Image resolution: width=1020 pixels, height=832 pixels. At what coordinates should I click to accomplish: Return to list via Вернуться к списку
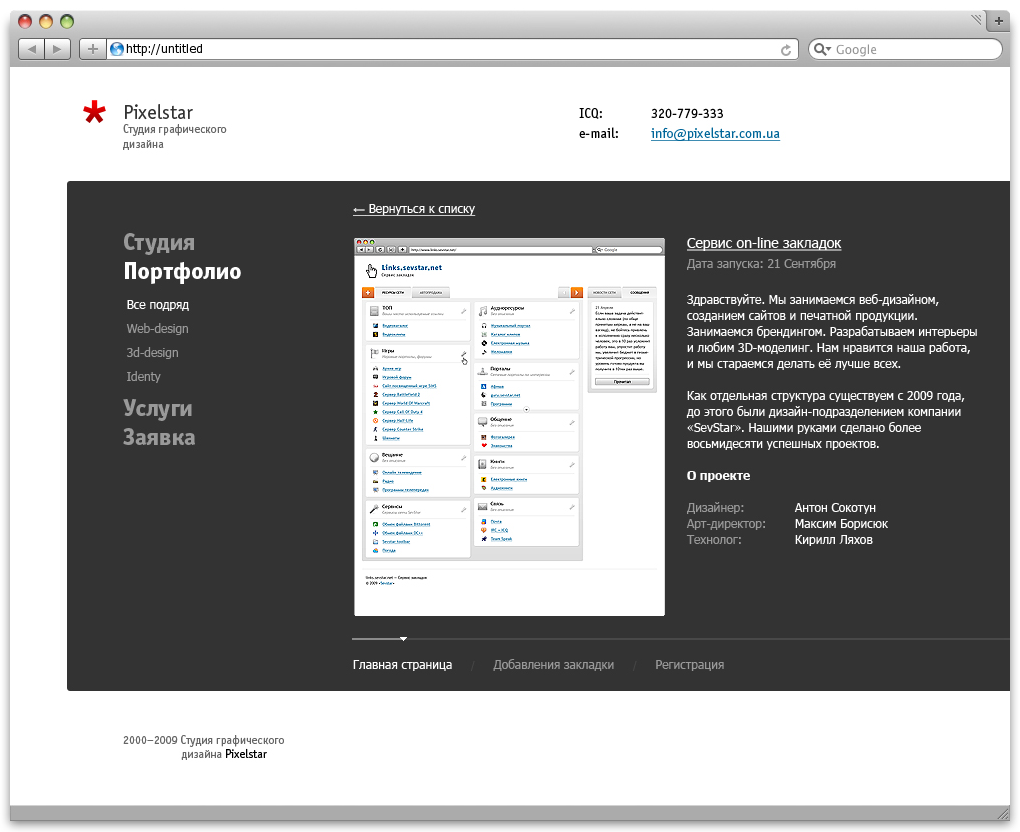(414, 209)
